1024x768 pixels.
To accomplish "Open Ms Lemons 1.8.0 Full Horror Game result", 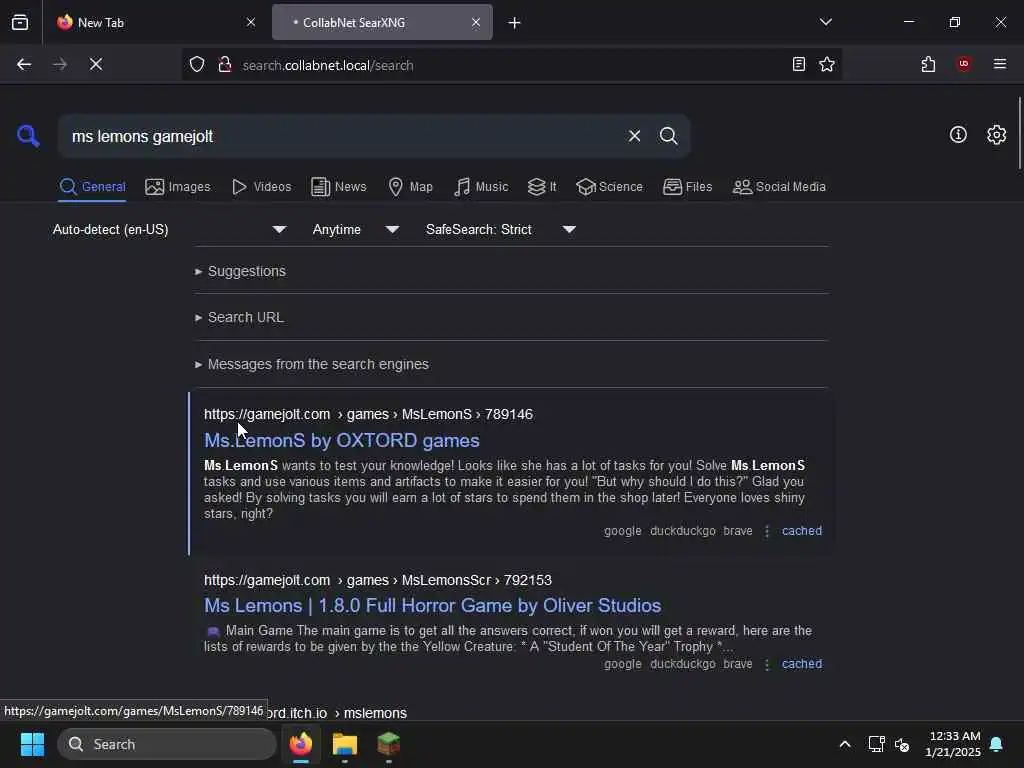I will click(x=432, y=605).
